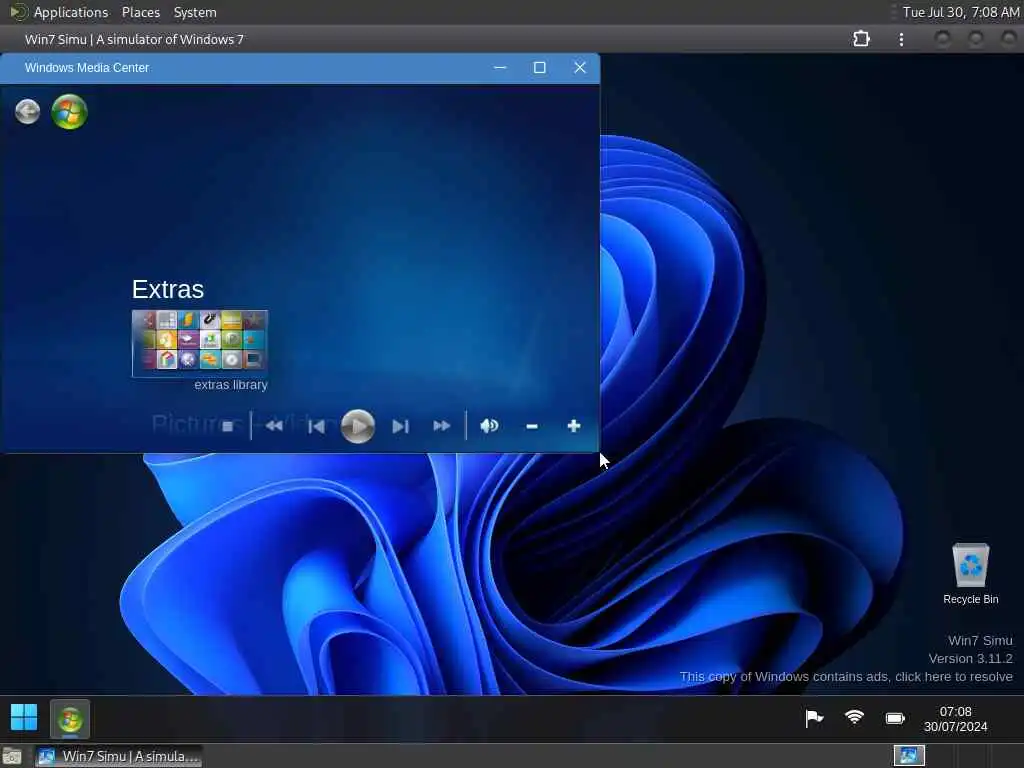Stop playback with the square button

[227, 426]
